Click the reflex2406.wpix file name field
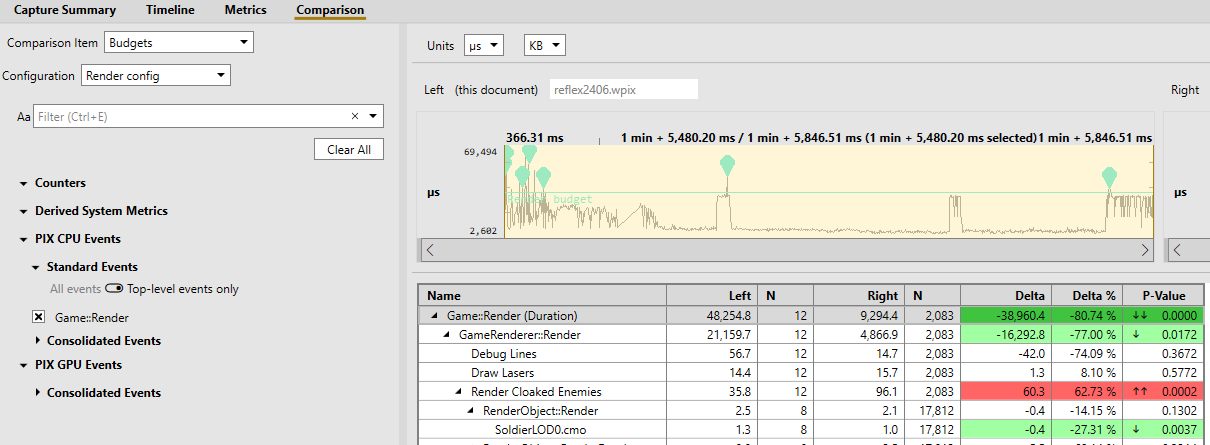This screenshot has height=445, width=1210. 623,90
